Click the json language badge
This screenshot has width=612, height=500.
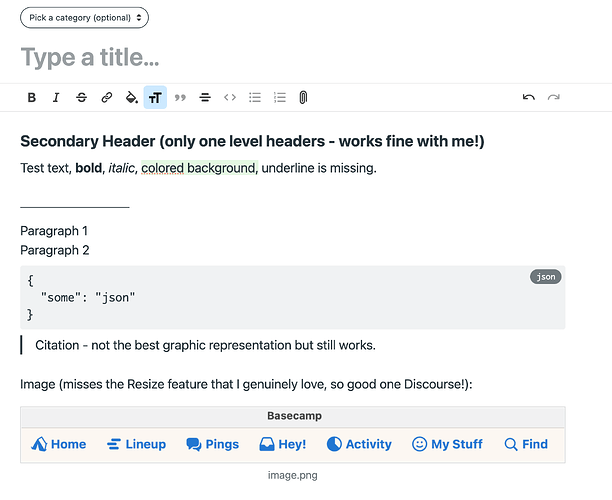(x=545, y=277)
